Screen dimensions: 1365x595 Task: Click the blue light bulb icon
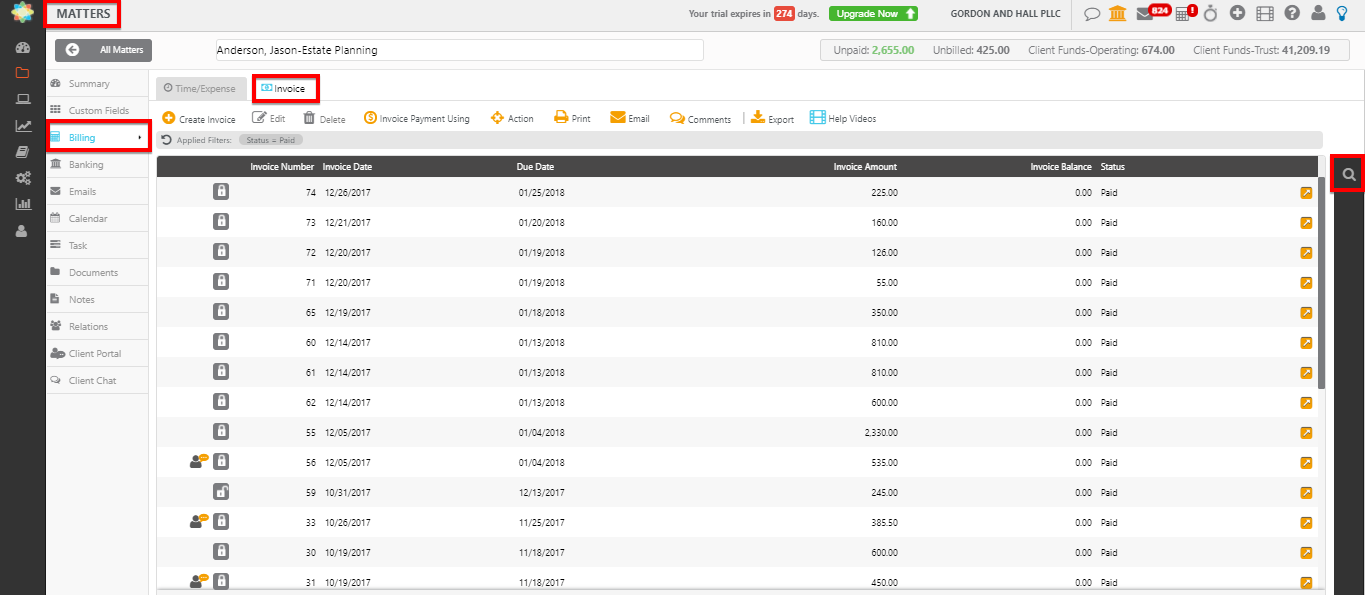pos(1342,14)
